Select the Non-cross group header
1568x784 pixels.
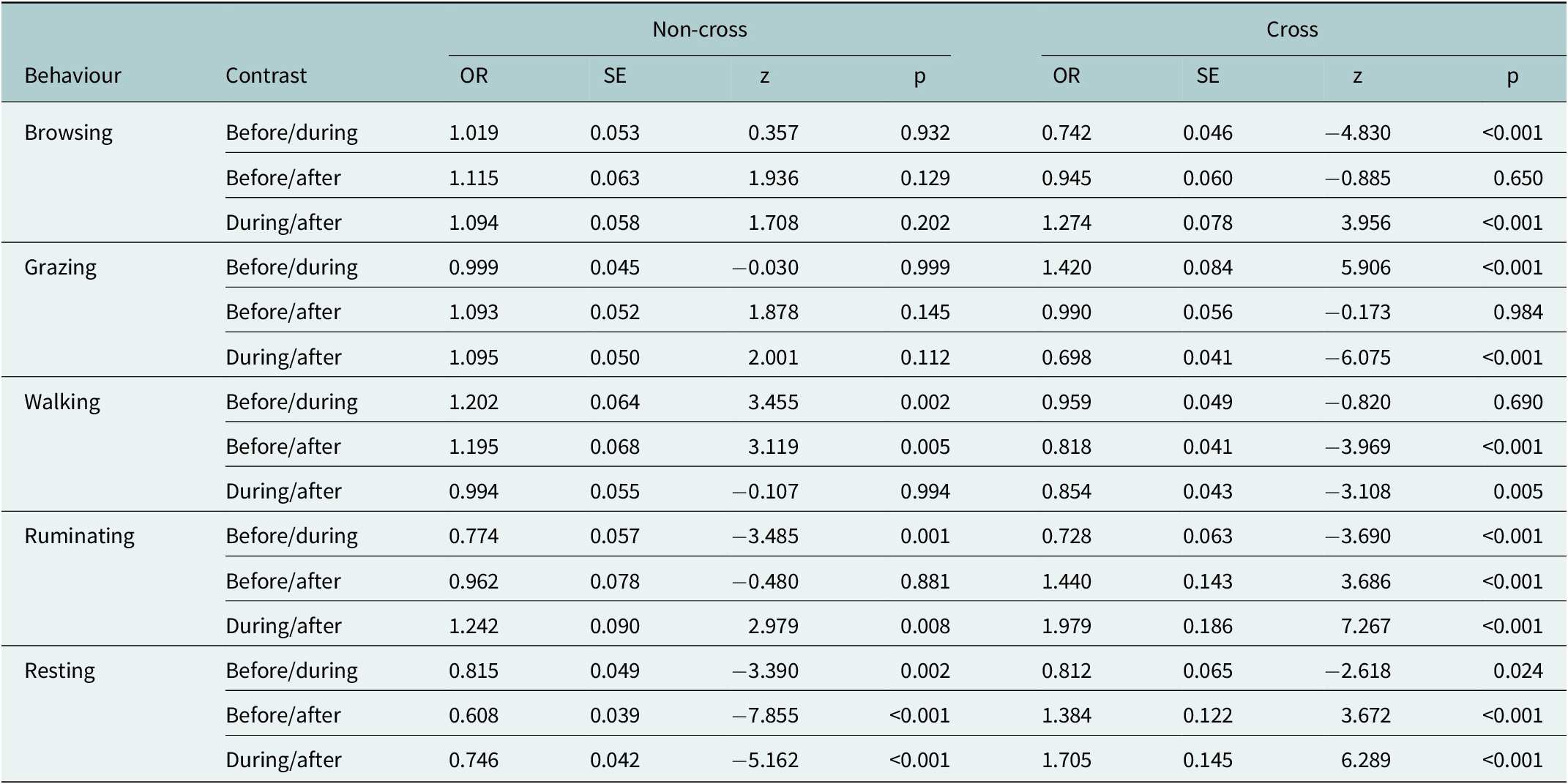click(x=699, y=29)
